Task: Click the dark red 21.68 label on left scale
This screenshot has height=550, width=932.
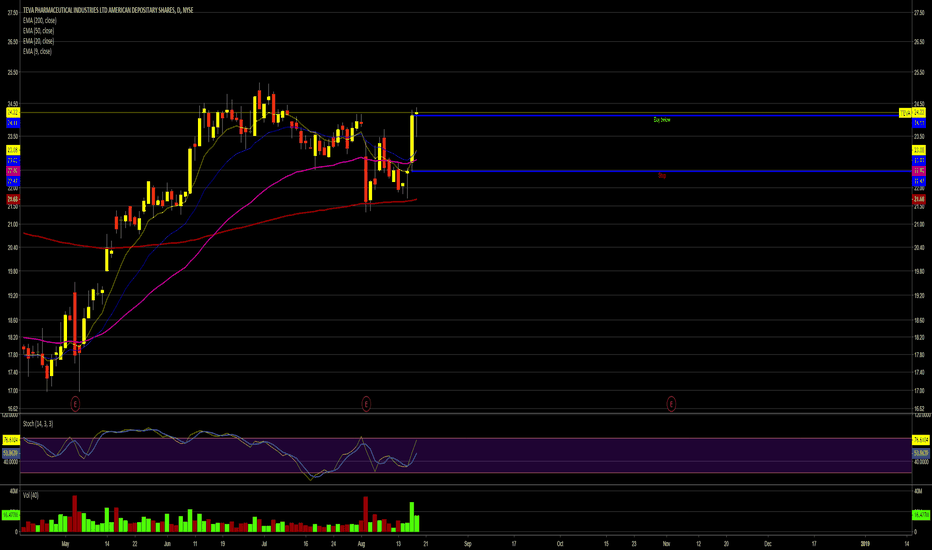Action: [x=12, y=199]
